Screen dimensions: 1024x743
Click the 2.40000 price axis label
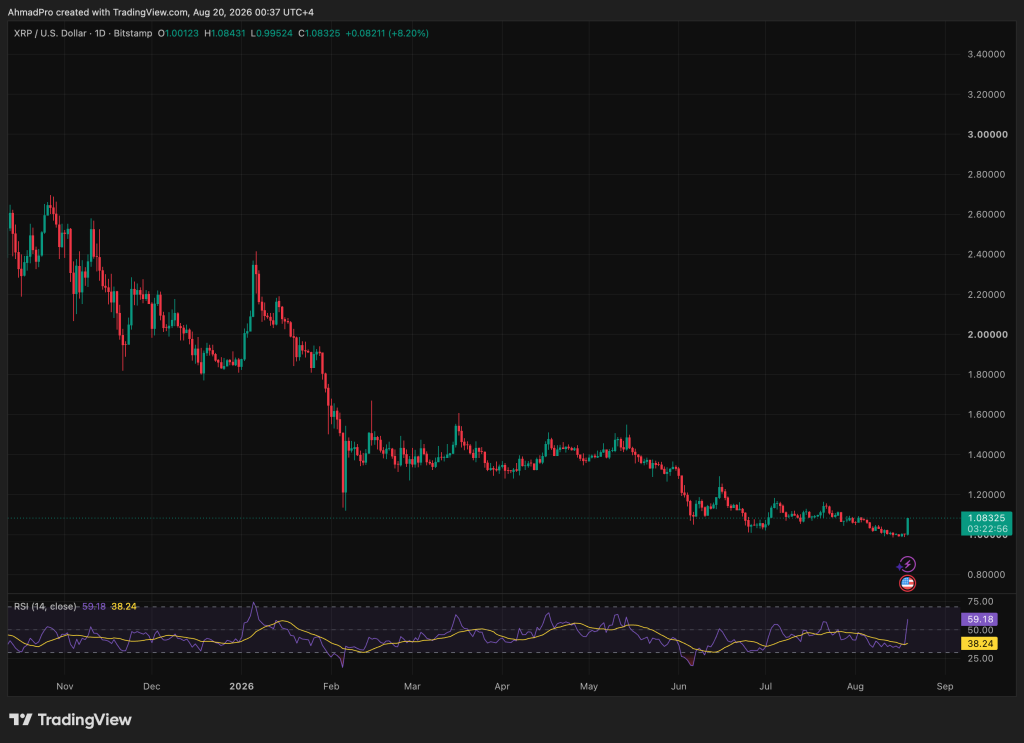(986, 255)
